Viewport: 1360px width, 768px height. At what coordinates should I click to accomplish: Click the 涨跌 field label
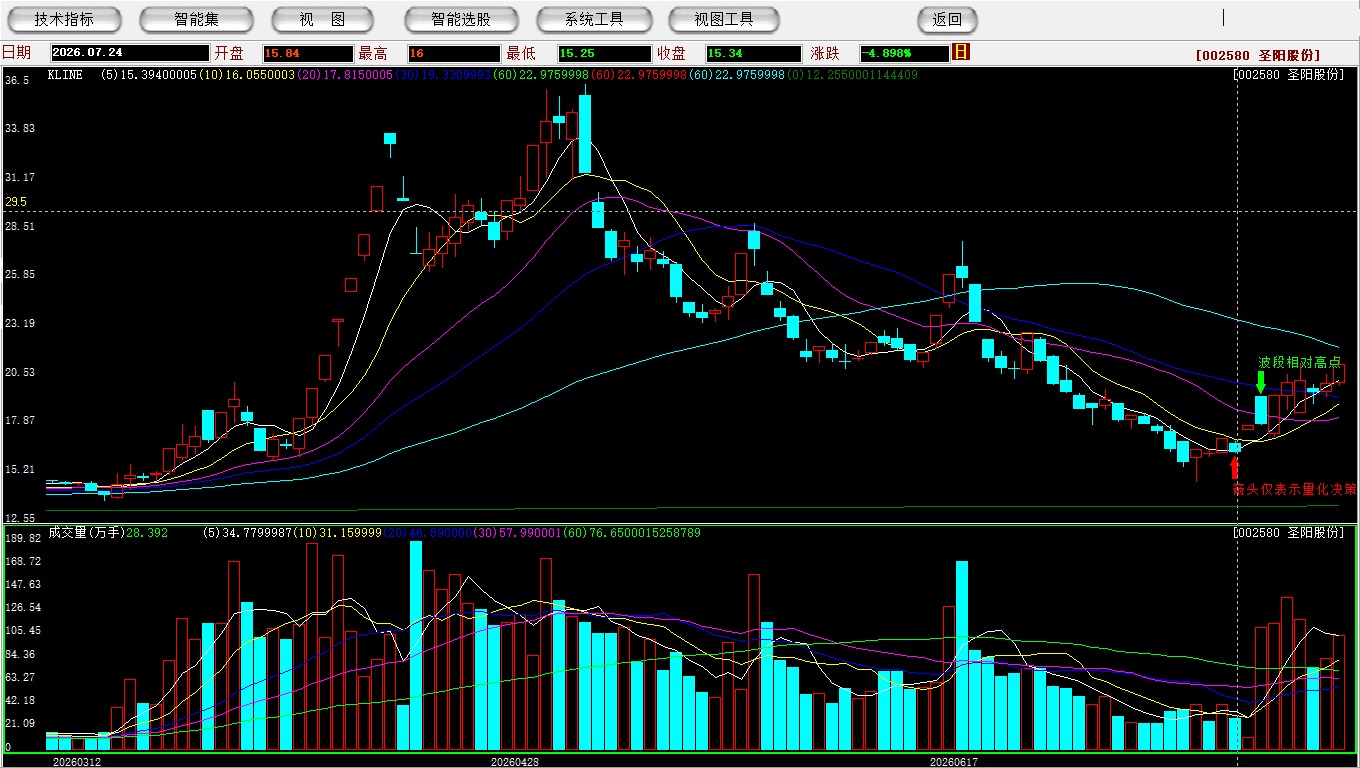click(x=825, y=53)
